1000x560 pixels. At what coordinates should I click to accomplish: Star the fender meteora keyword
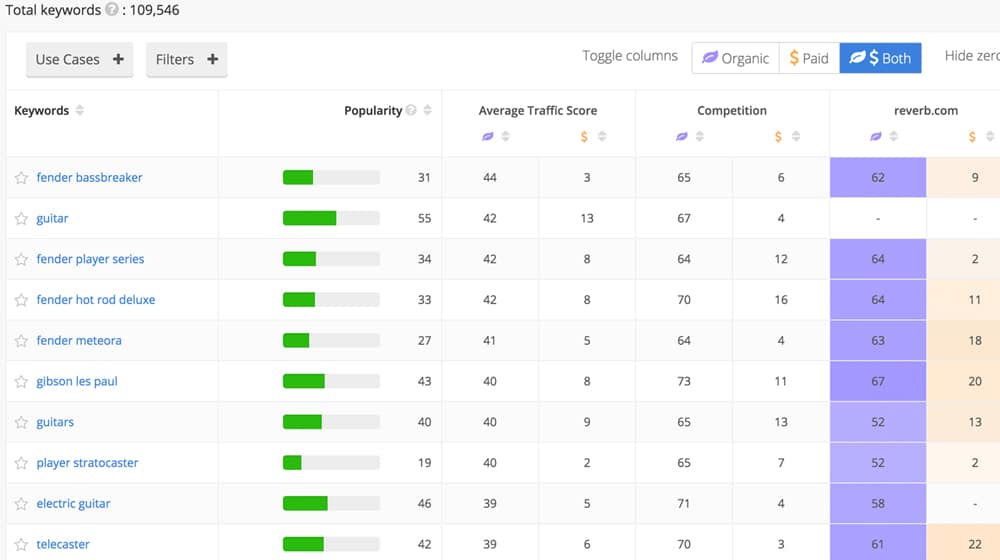coord(21,341)
